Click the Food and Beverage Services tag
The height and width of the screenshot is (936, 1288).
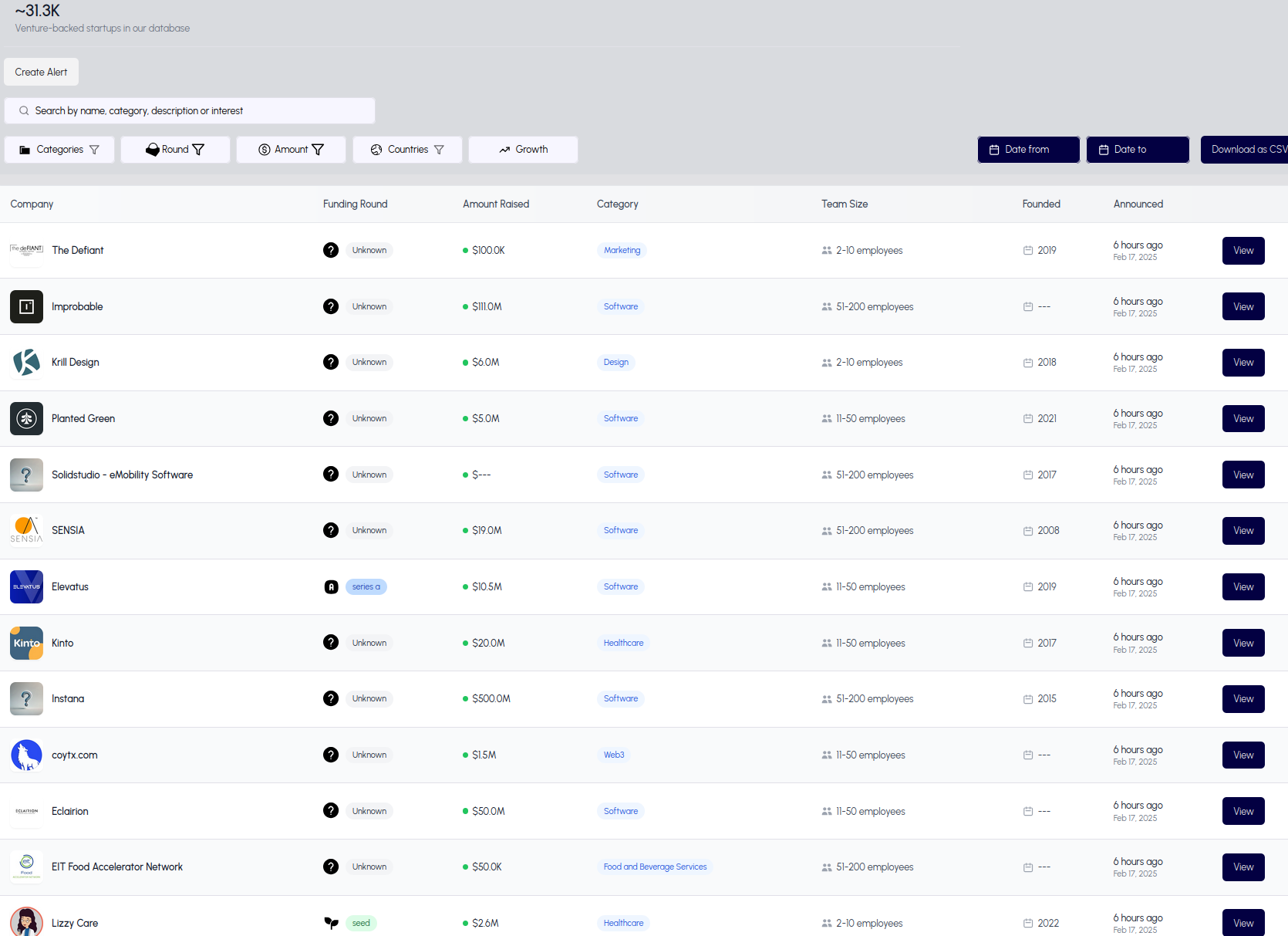(655, 867)
